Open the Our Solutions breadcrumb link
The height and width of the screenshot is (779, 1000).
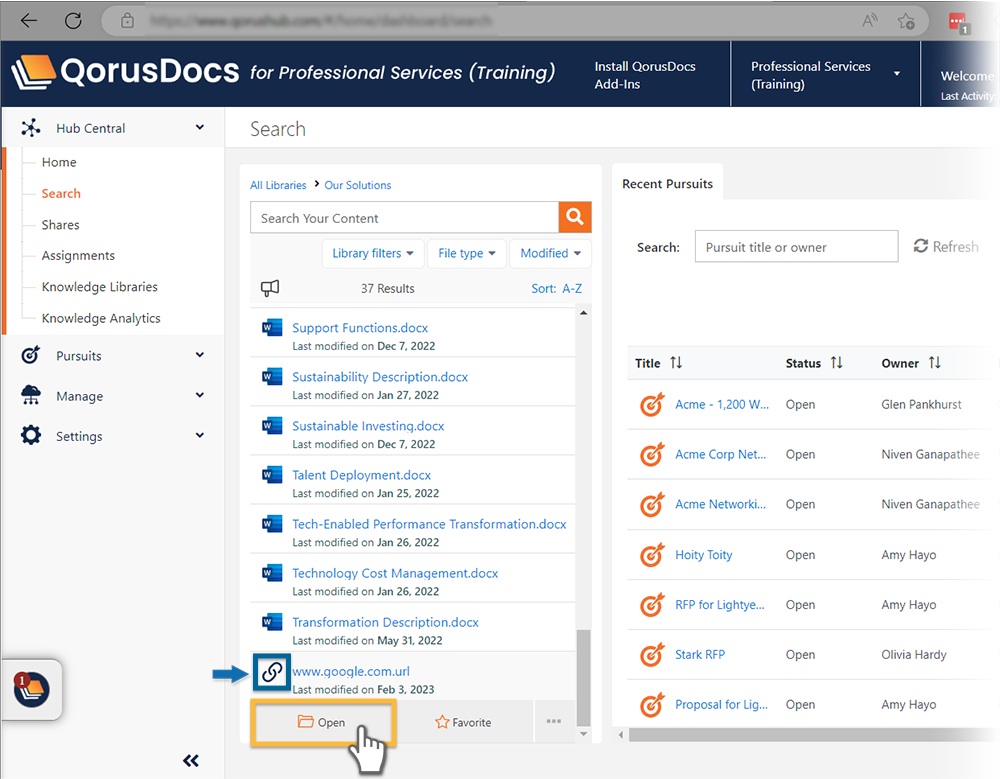coord(358,185)
